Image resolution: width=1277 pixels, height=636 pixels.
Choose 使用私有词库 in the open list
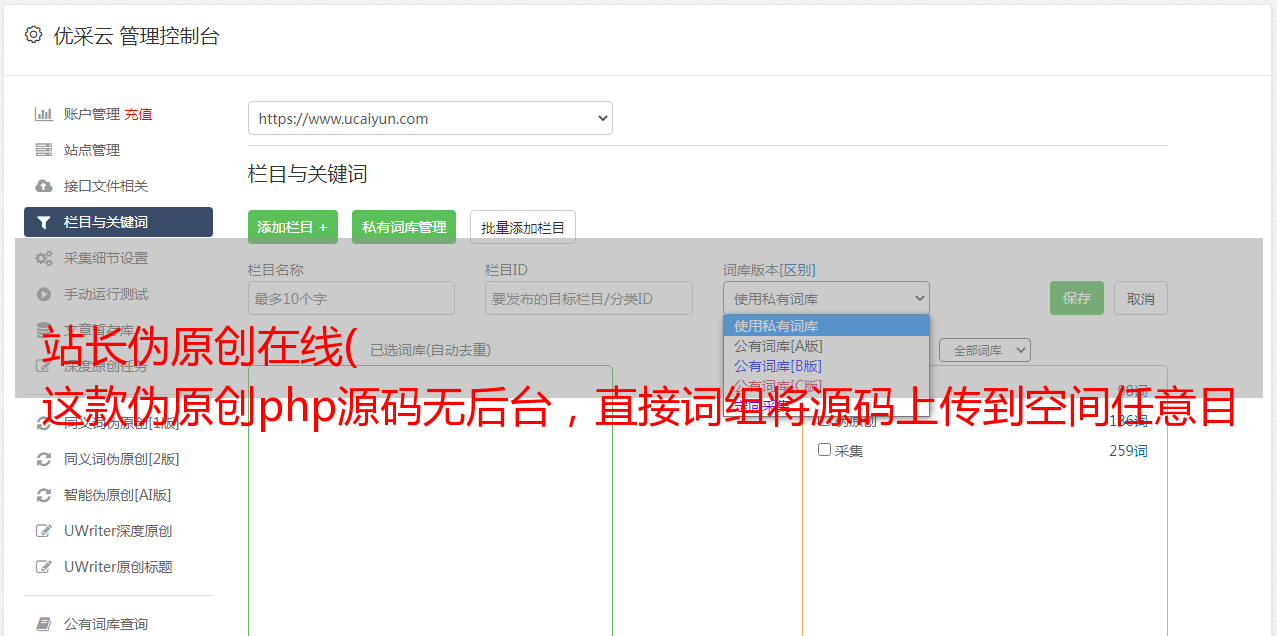pos(826,326)
